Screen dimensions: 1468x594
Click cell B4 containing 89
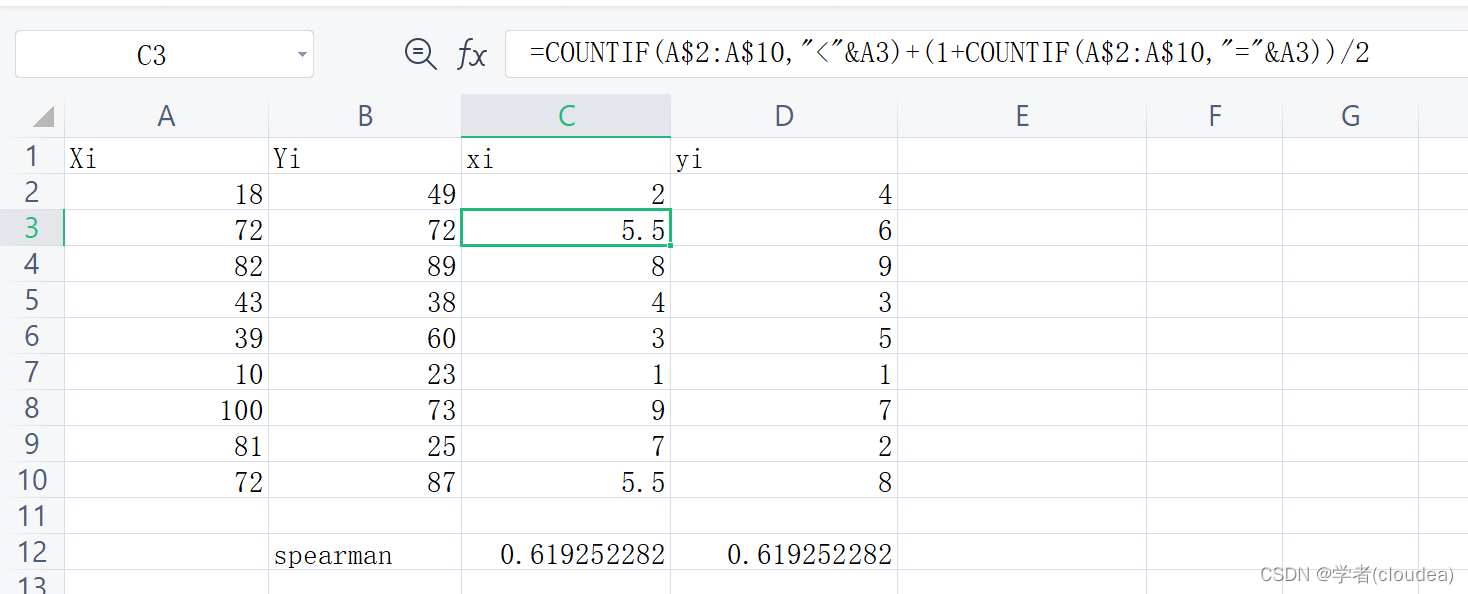coord(365,264)
